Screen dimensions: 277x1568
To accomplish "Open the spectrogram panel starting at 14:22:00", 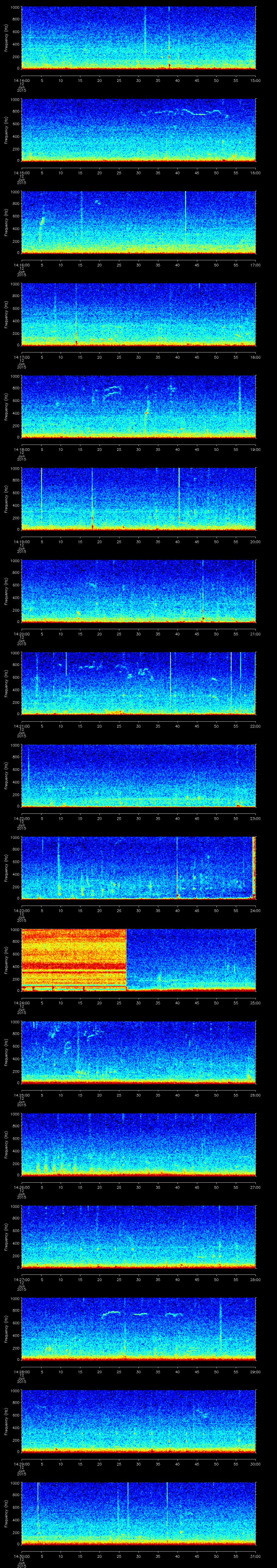I will [138, 775].
